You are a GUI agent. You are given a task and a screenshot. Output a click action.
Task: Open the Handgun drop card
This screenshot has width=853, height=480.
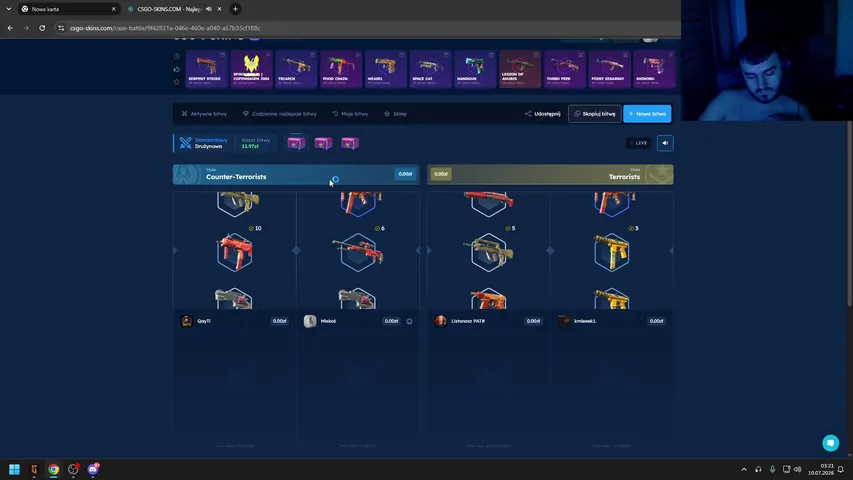(x=475, y=69)
